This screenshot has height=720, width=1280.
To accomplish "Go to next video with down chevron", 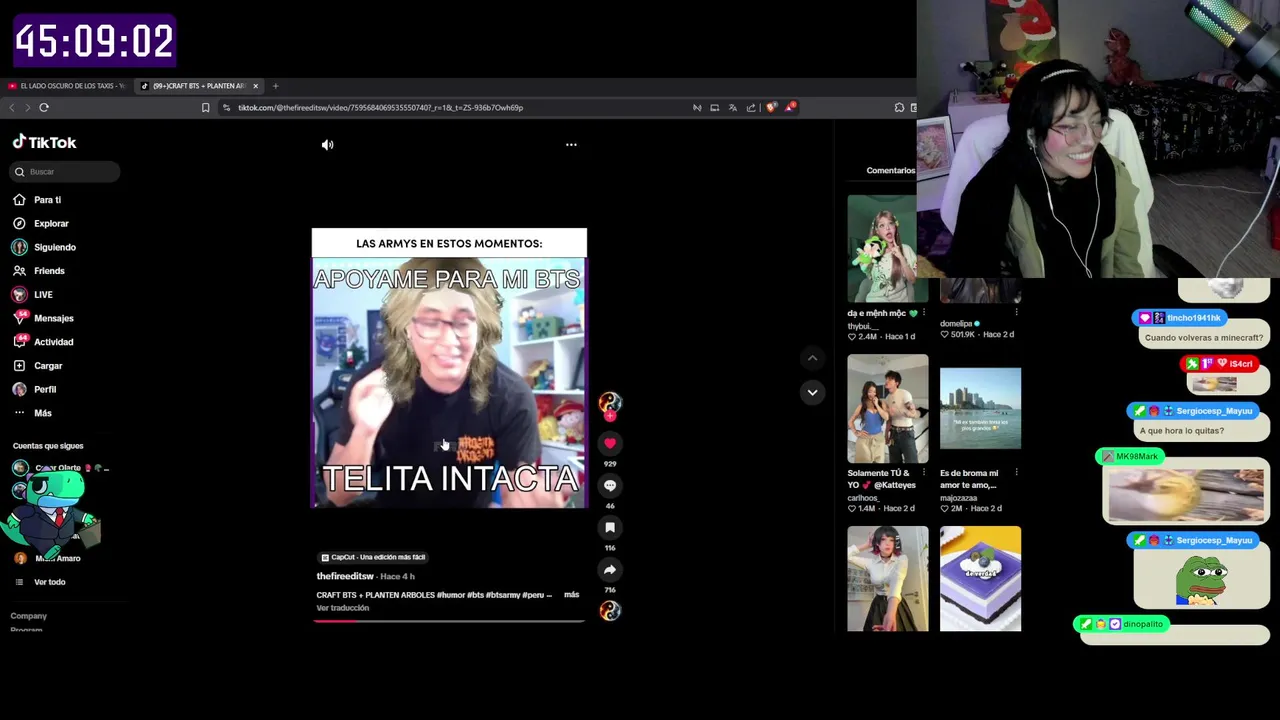I will [812, 392].
